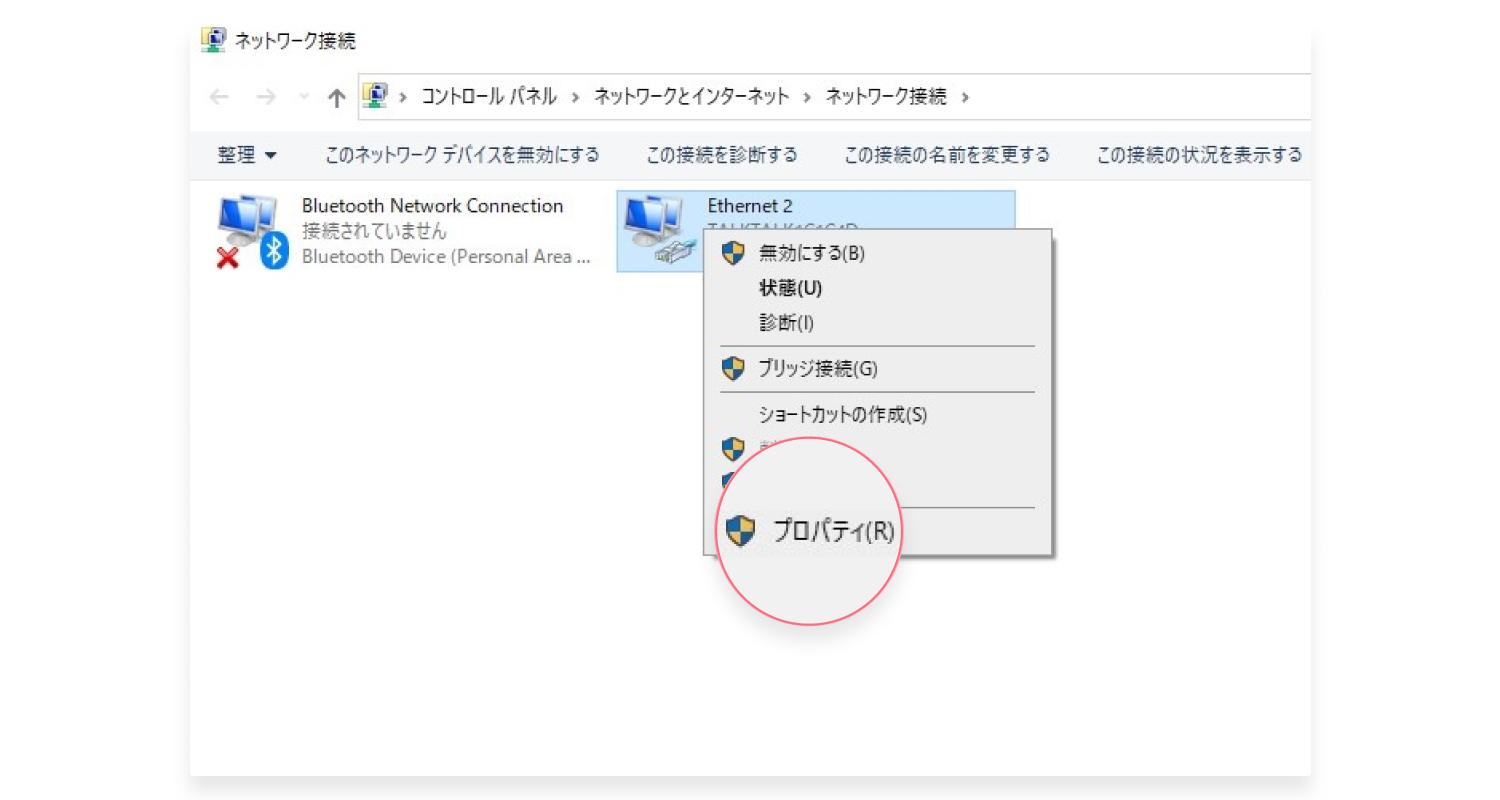Click この接続を診断する toolbar button

coord(721,155)
